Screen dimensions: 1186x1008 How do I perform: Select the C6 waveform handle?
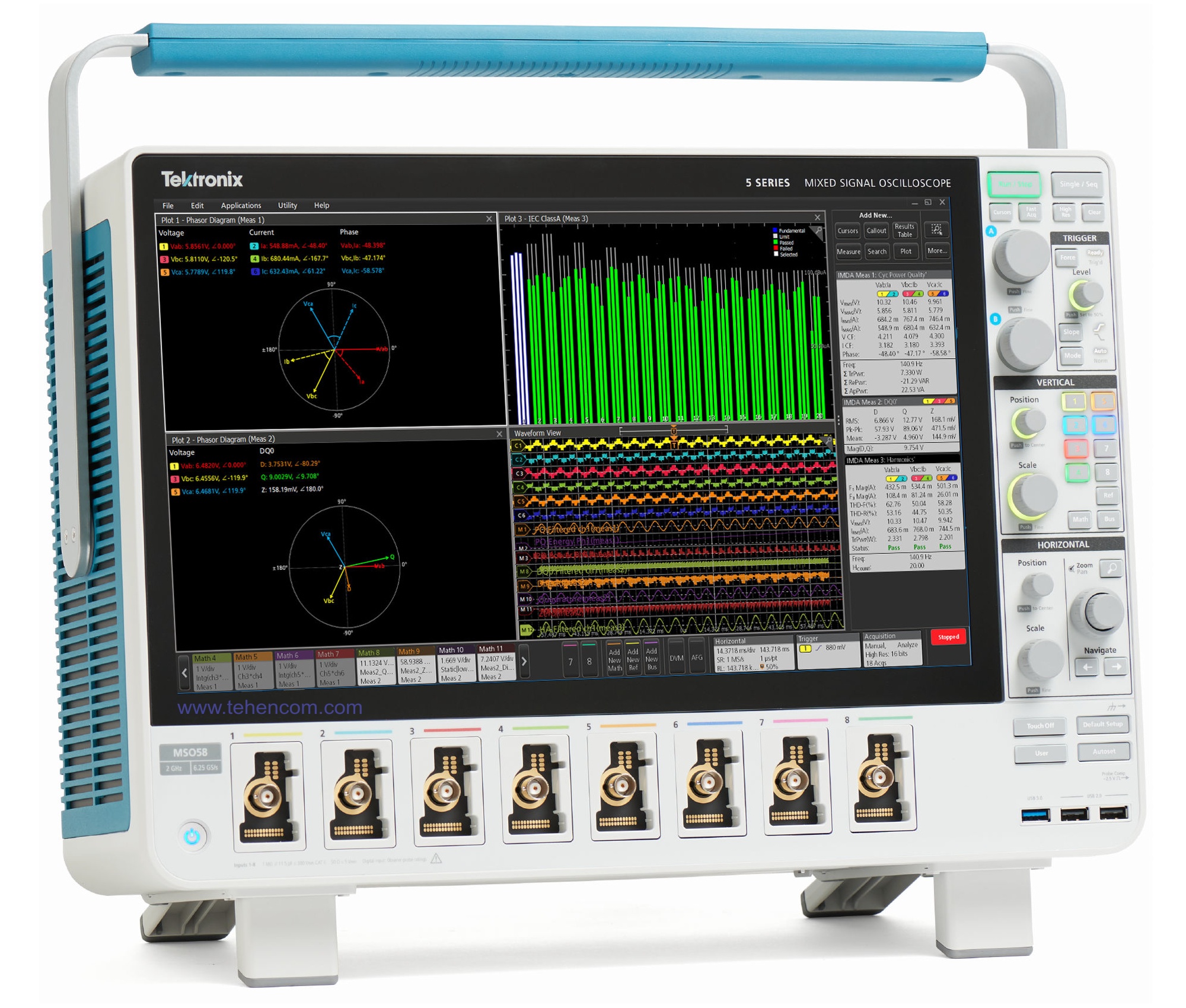click(x=521, y=515)
